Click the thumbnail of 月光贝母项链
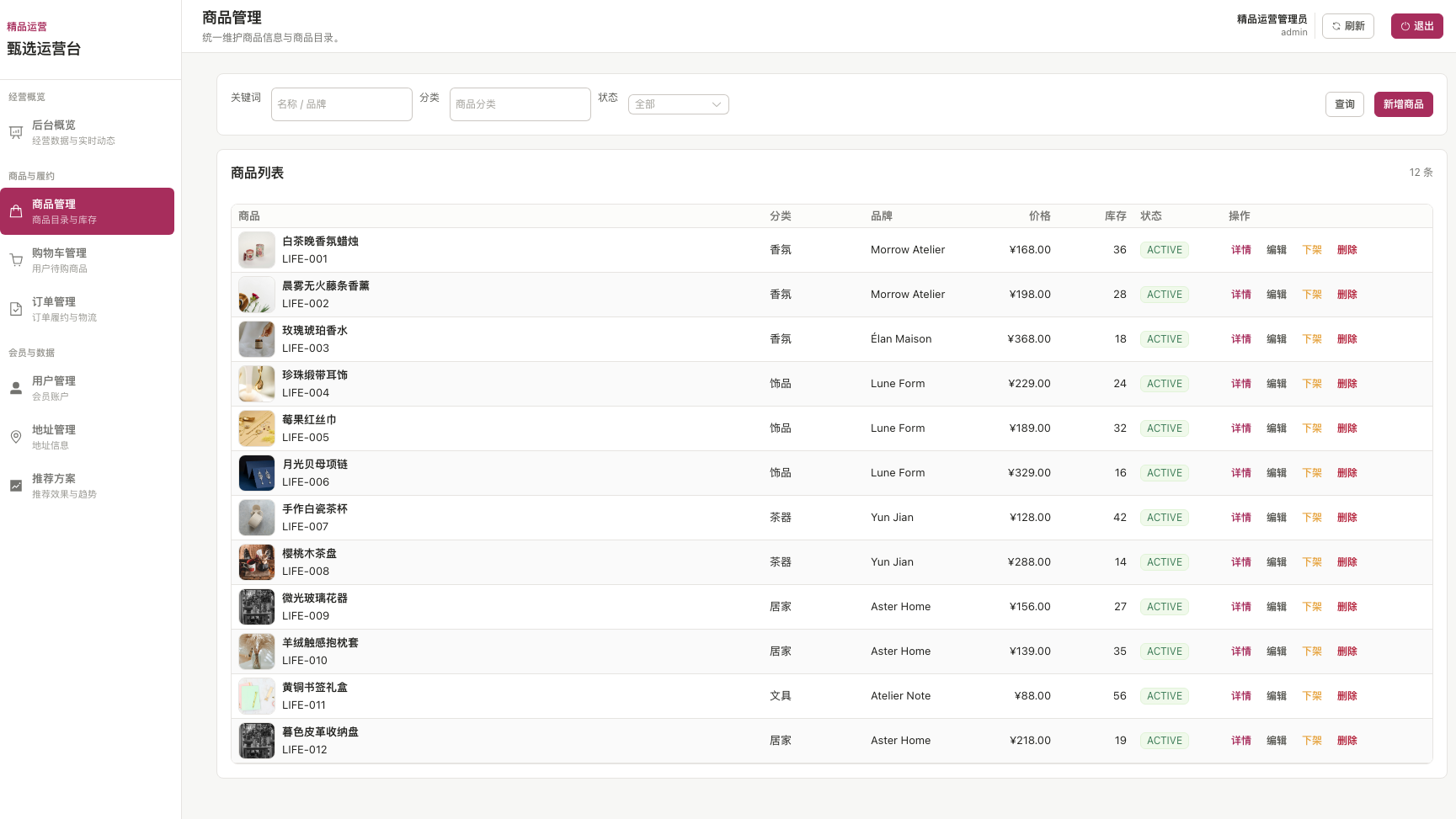 click(x=257, y=473)
